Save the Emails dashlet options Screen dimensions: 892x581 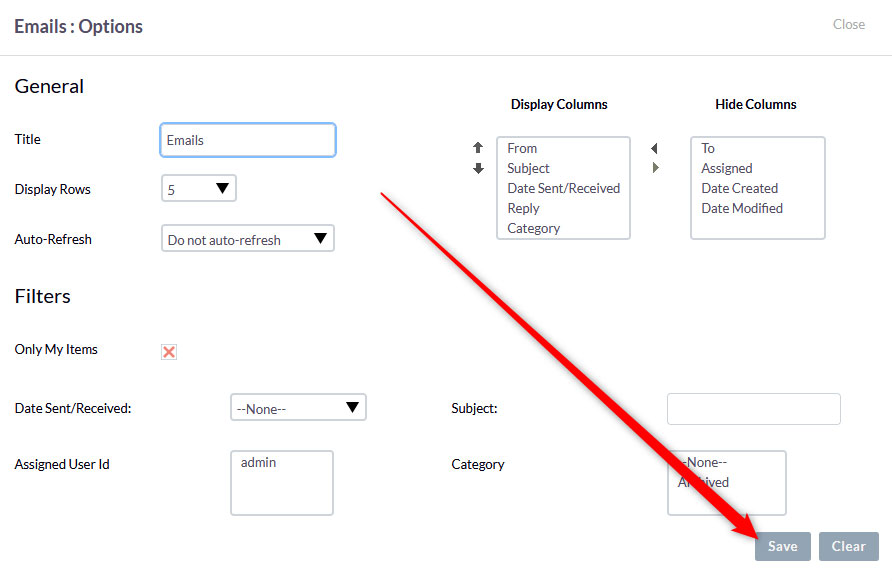[x=782, y=546]
